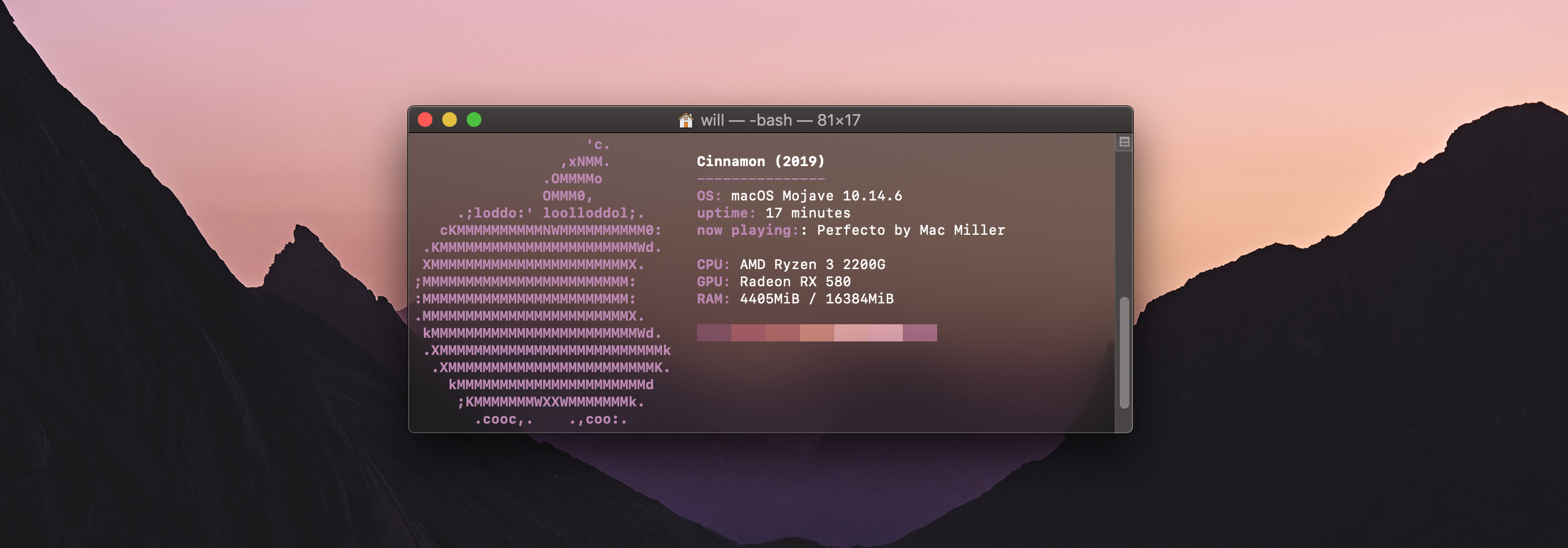
Task: Click the salmon orange color block
Action: pyautogui.click(x=817, y=333)
